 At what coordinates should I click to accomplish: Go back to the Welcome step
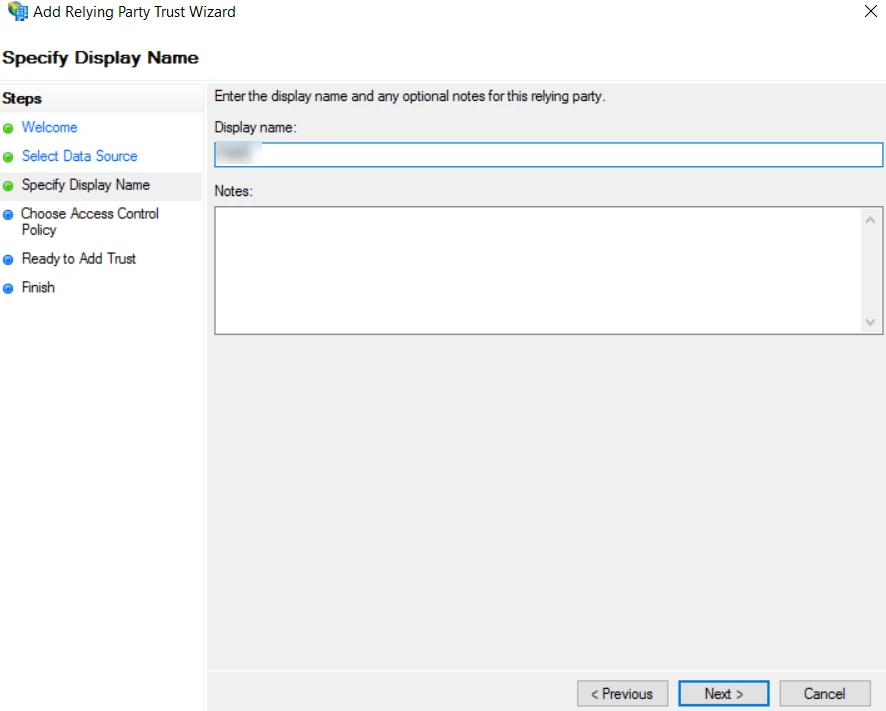50,128
